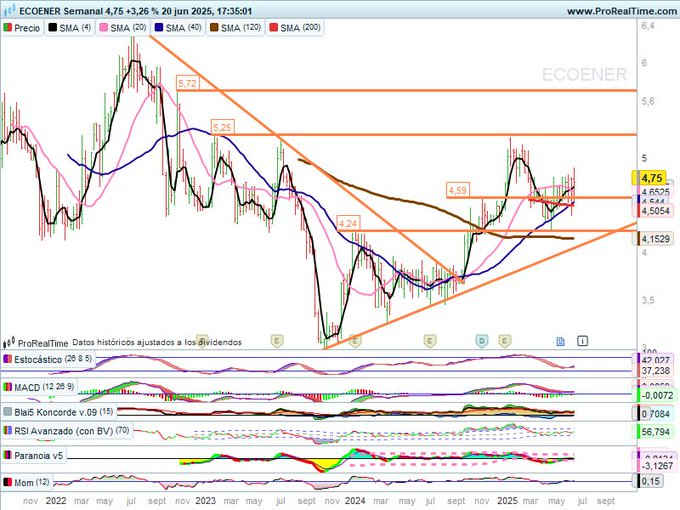
Task: Open the Estocástico (26 8 5) settings label
Action: (x=53, y=360)
